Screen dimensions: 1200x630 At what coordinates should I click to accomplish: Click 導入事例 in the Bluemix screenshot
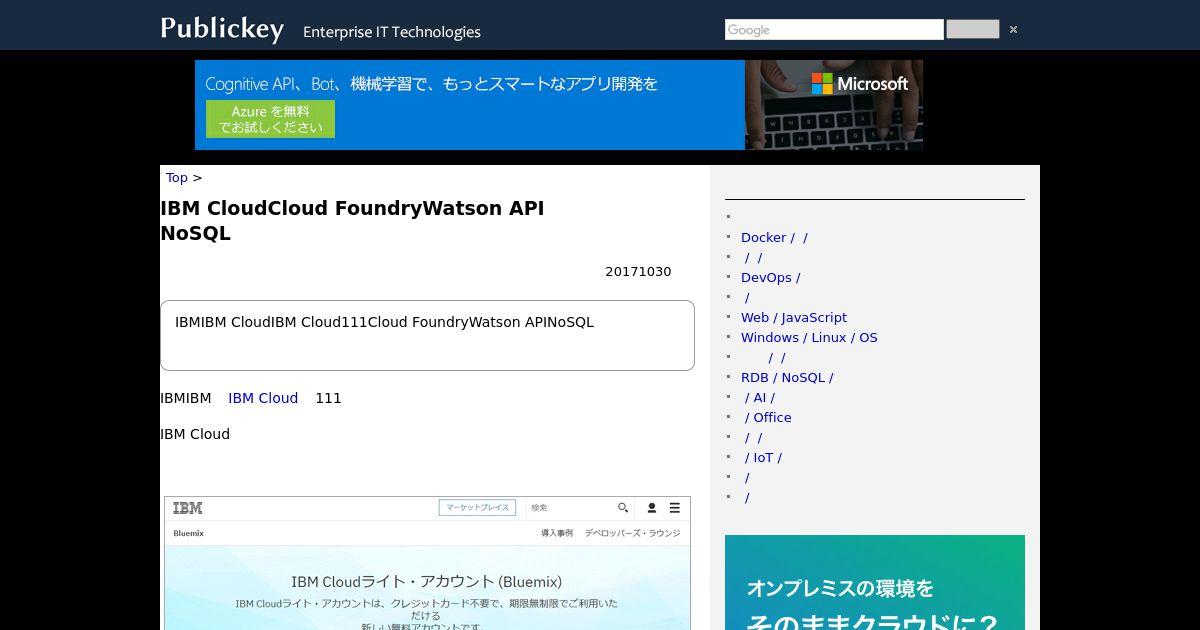pyautogui.click(x=557, y=533)
